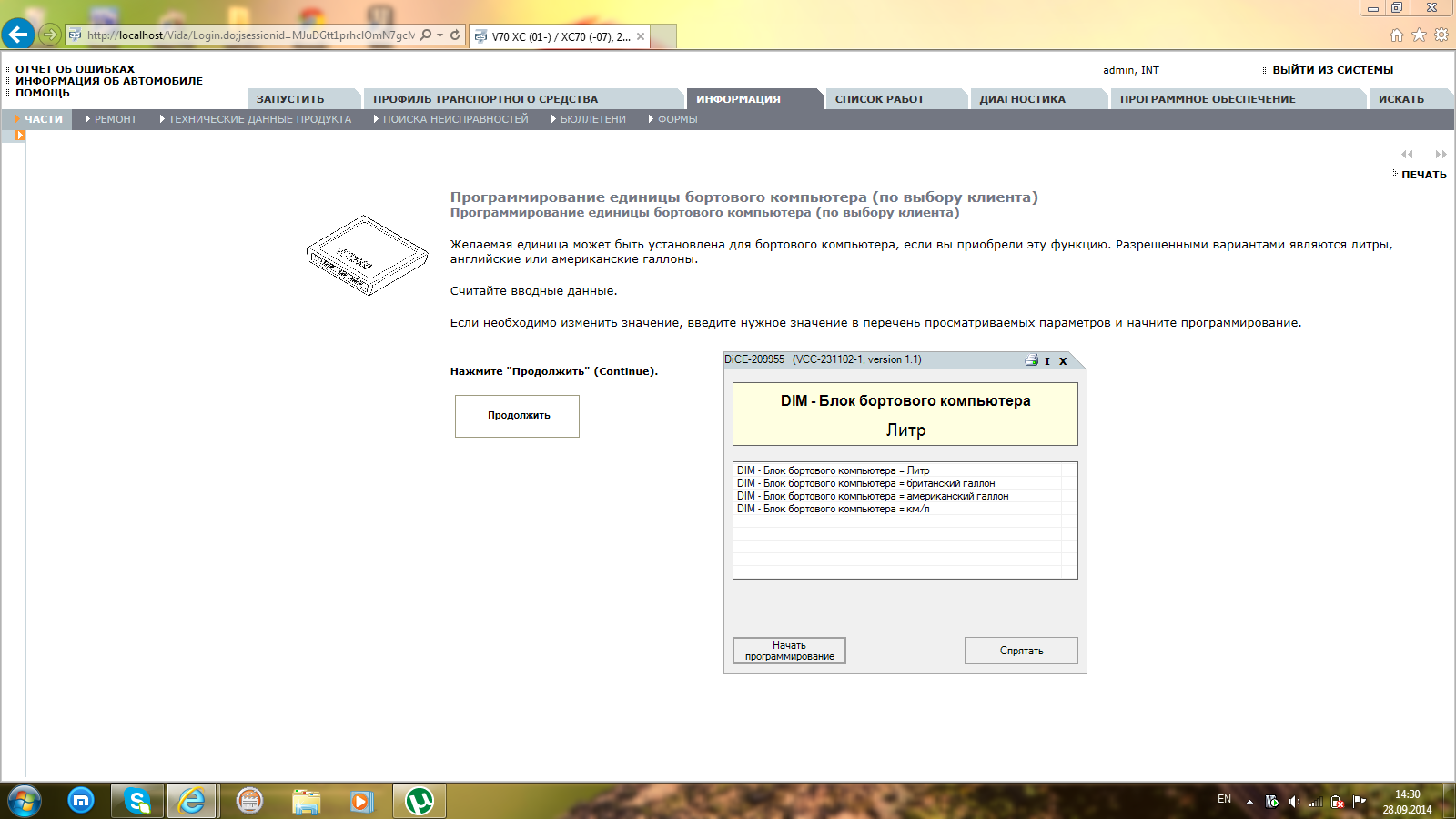Open Skype from the taskbar
Viewport: 1456px width, 819px height.
pos(137,801)
